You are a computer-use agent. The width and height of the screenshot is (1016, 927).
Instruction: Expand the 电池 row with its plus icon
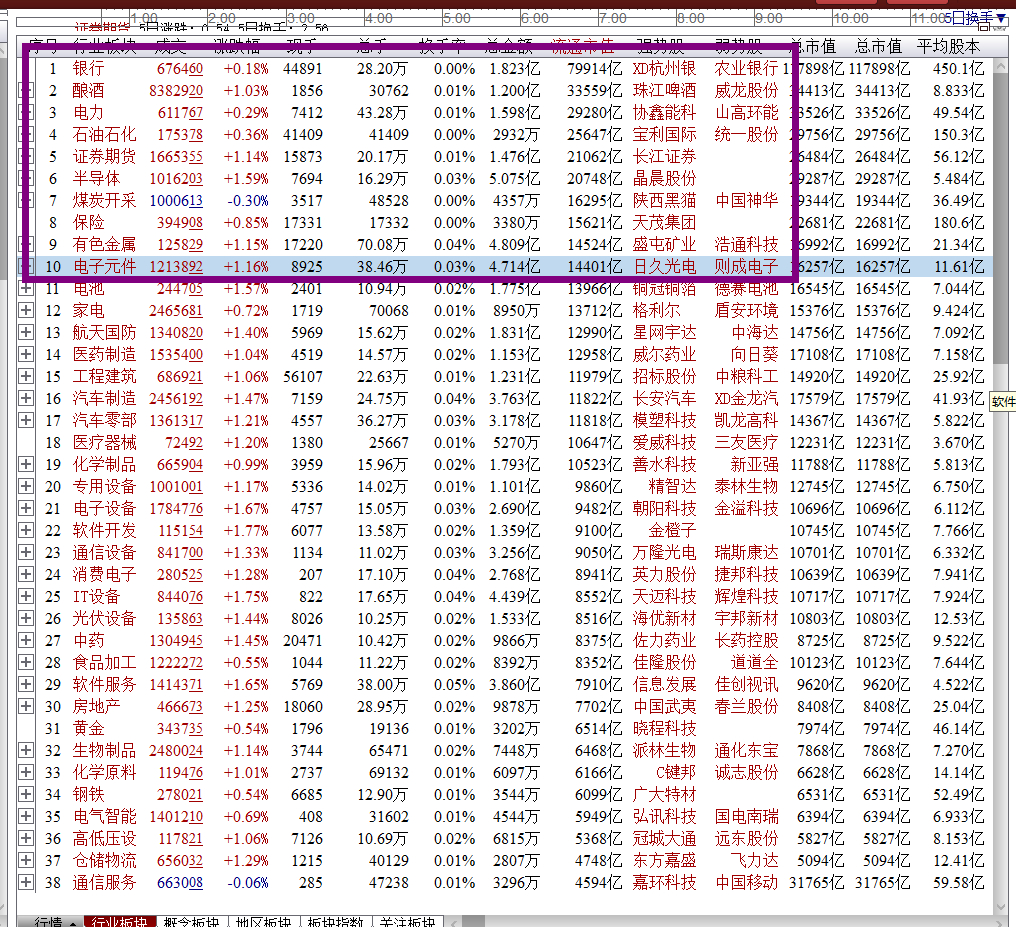[x=24, y=289]
